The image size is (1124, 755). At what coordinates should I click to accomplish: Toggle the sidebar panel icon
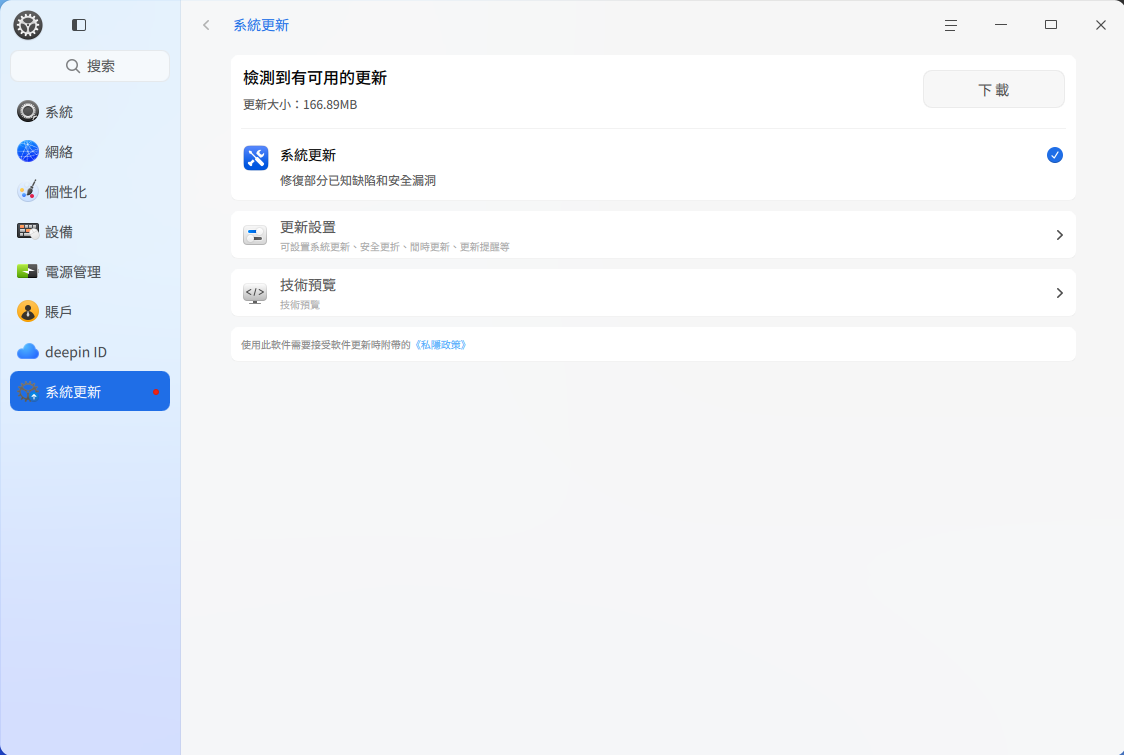(79, 25)
